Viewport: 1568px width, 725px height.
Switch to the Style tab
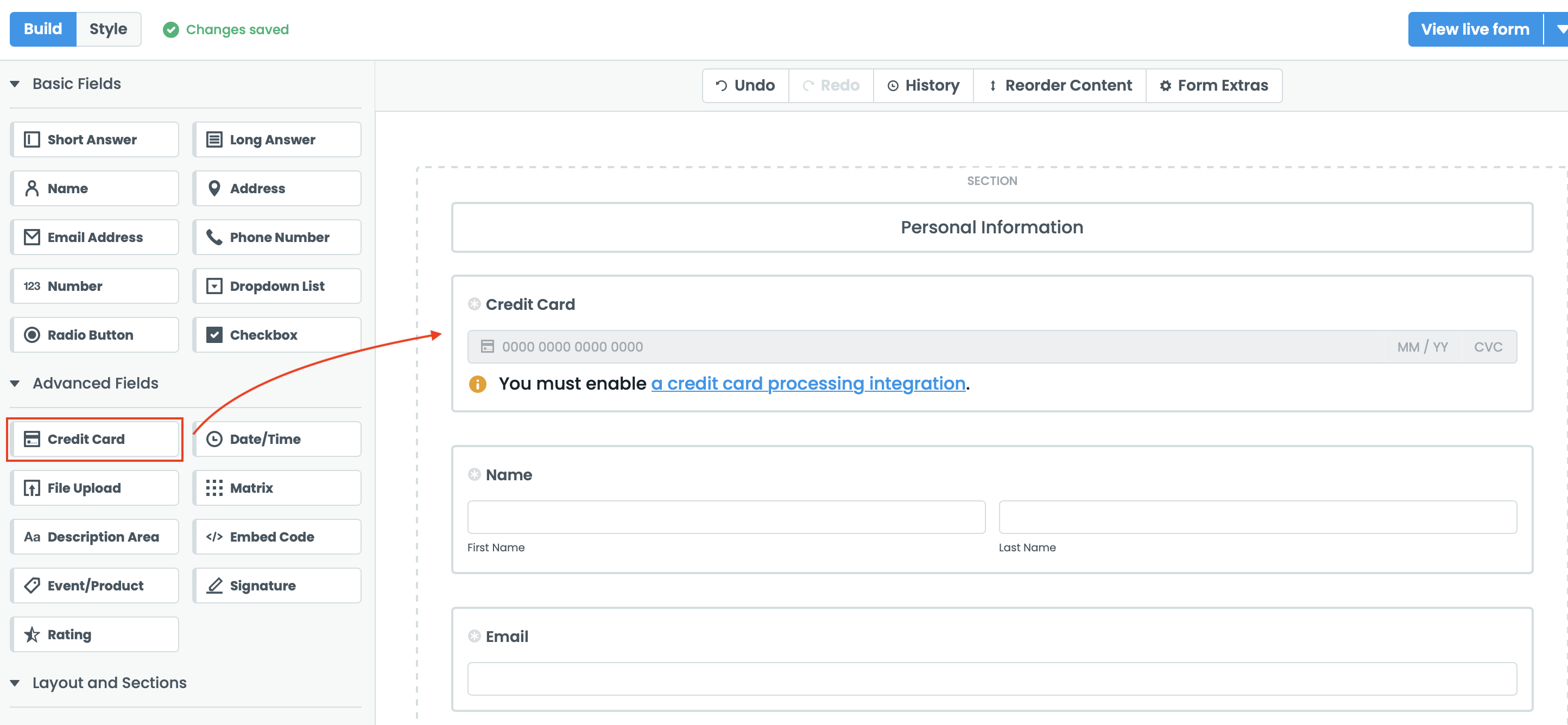click(x=108, y=29)
